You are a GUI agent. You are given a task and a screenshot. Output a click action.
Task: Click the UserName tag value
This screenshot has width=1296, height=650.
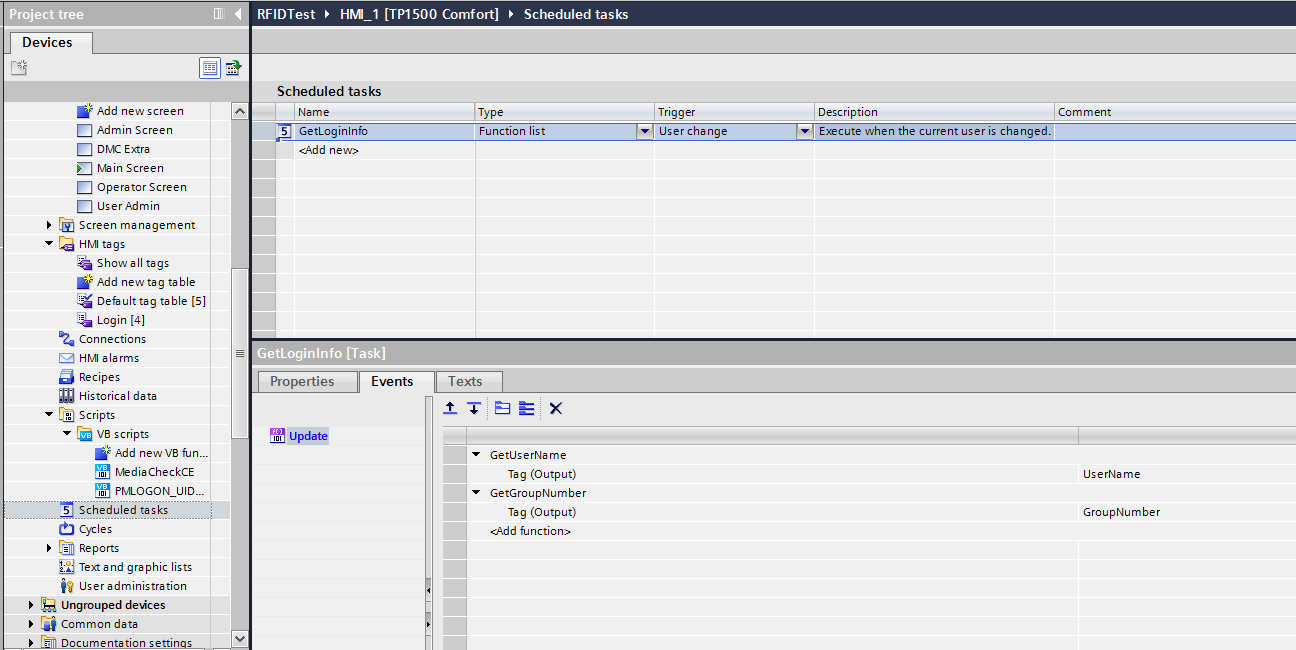[1111, 474]
